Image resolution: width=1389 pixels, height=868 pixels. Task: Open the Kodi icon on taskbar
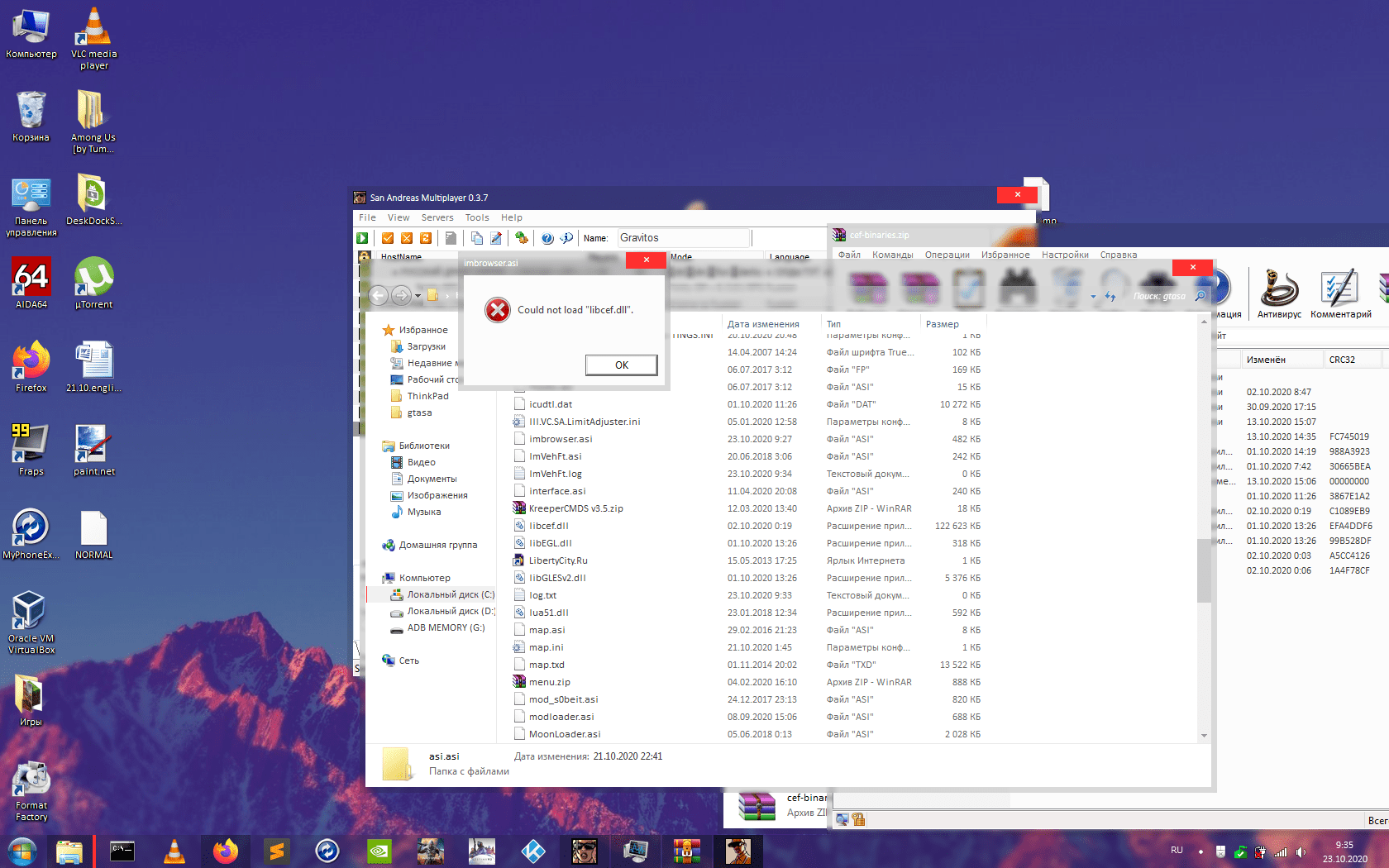tap(533, 851)
